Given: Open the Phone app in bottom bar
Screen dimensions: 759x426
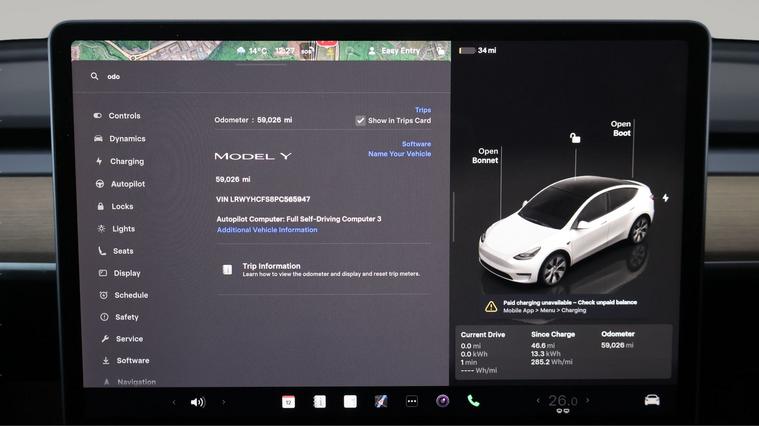Looking at the screenshot, I should (x=473, y=401).
